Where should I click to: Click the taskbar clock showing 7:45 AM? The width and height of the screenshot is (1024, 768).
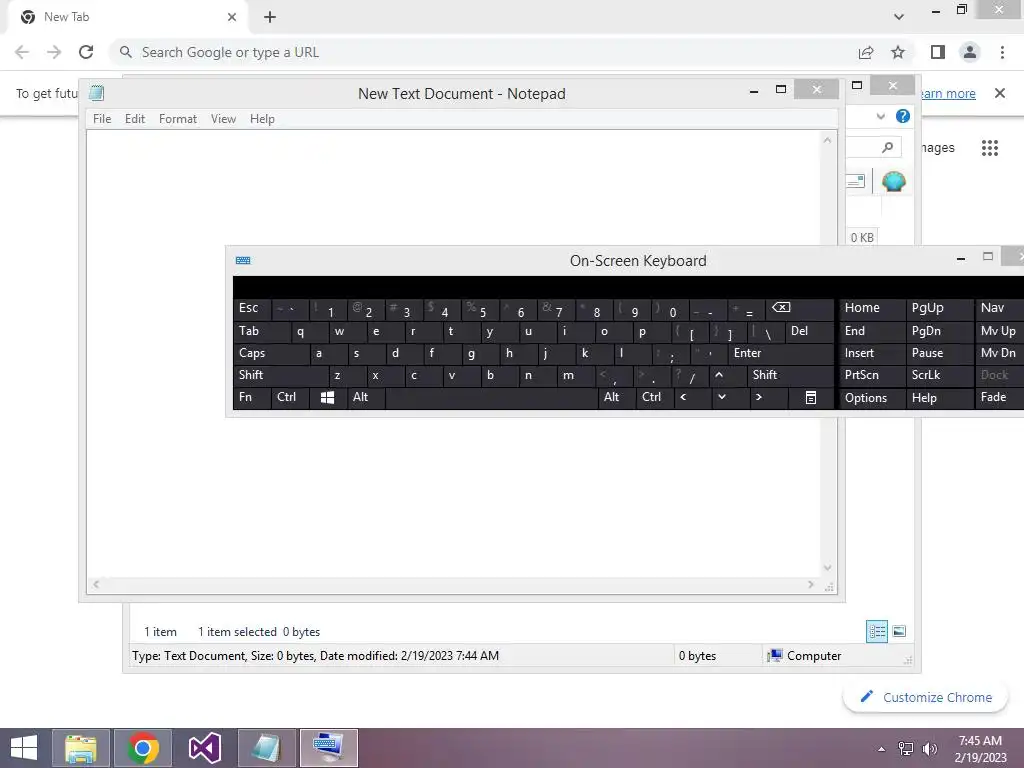980,741
